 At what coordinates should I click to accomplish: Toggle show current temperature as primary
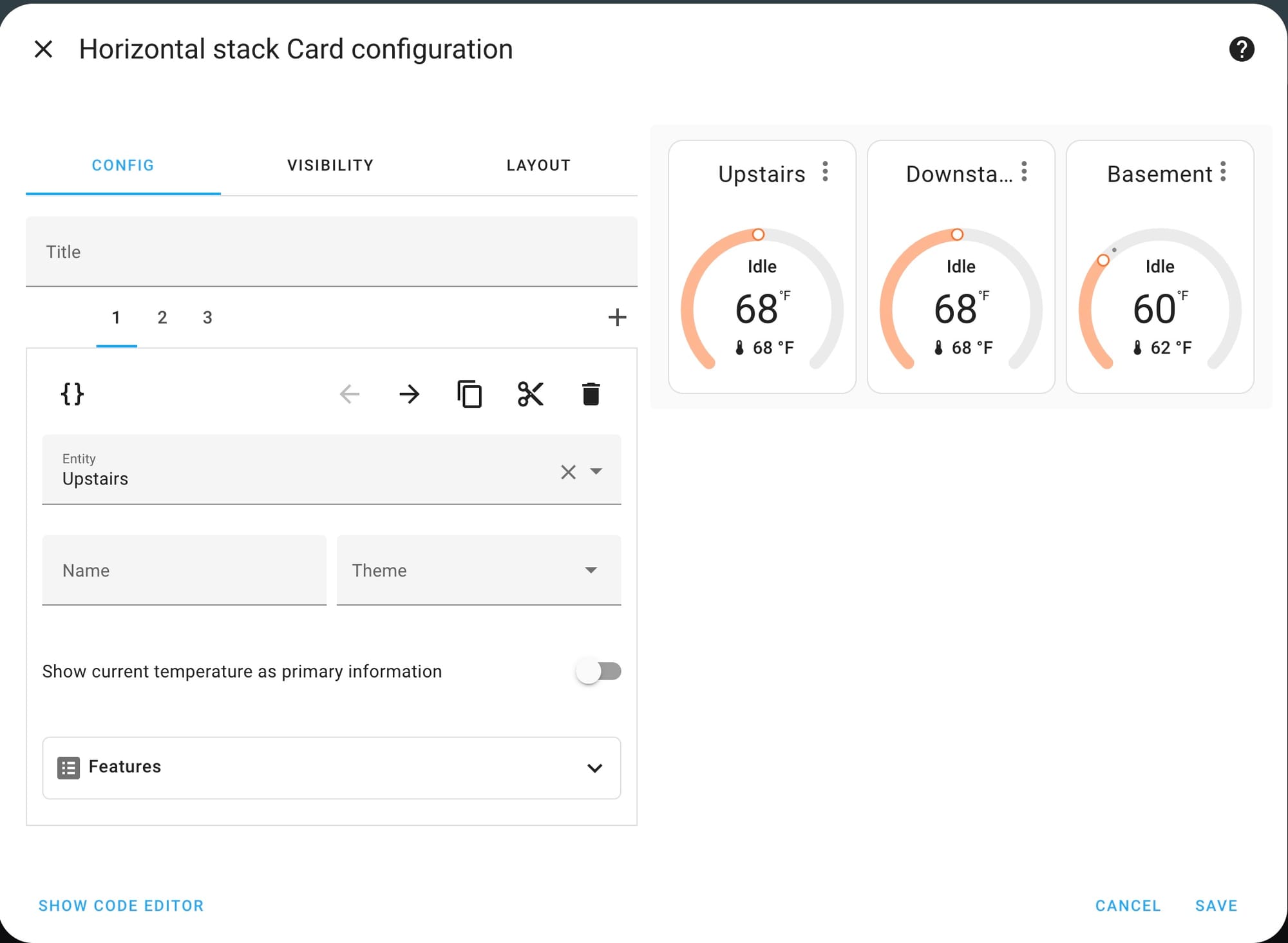(598, 671)
